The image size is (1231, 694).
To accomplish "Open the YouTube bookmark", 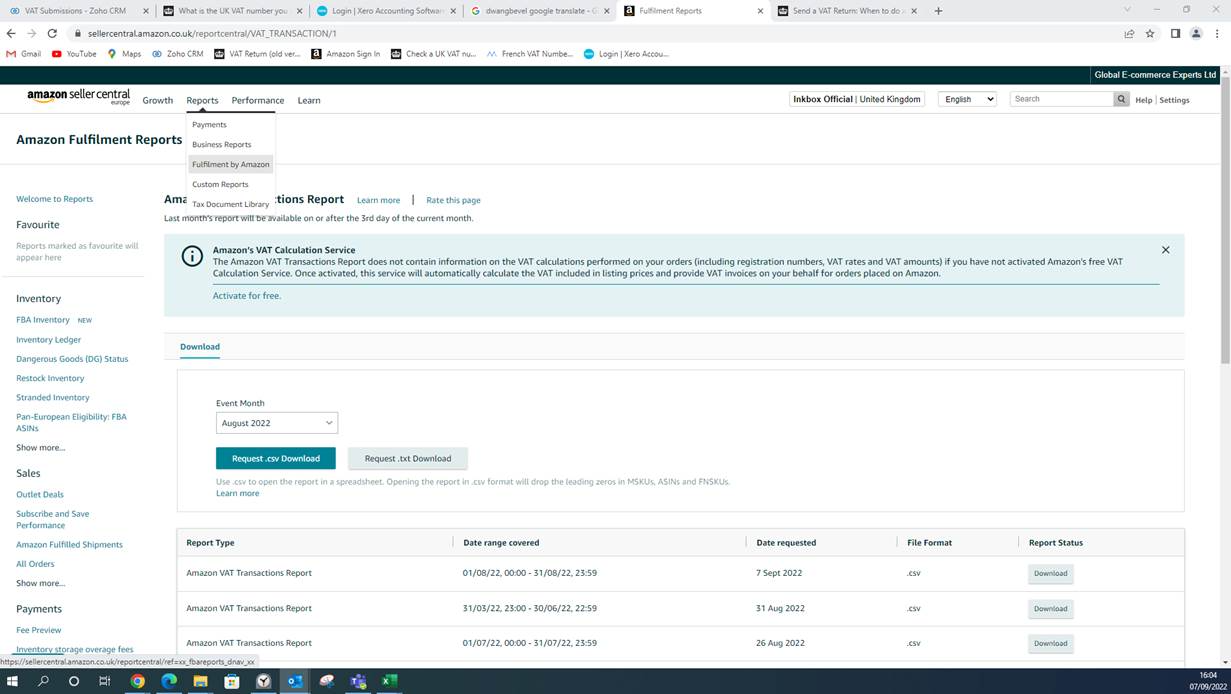I will pyautogui.click(x=74, y=54).
